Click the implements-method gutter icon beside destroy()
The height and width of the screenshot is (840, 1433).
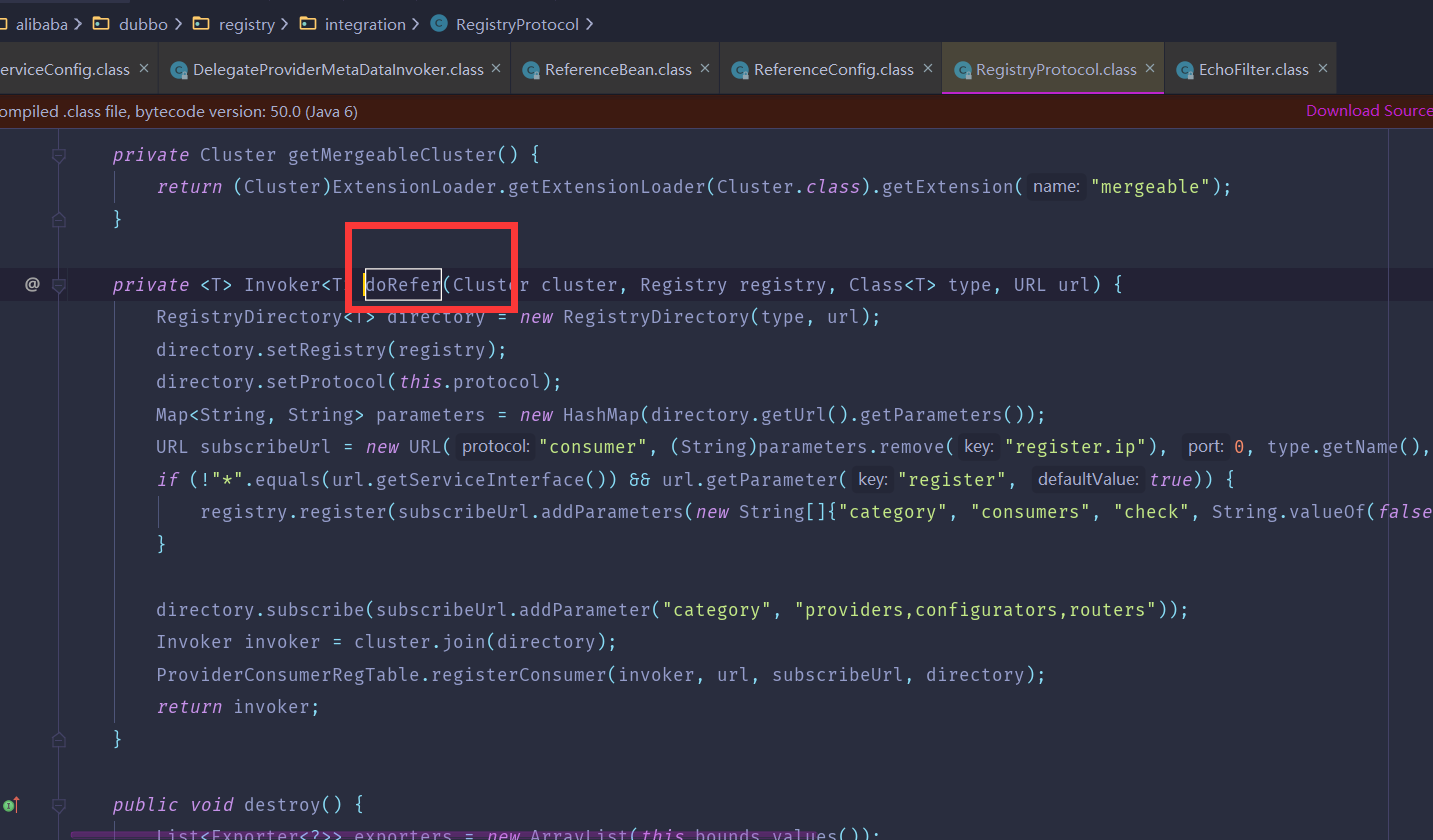pyautogui.click(x=11, y=805)
